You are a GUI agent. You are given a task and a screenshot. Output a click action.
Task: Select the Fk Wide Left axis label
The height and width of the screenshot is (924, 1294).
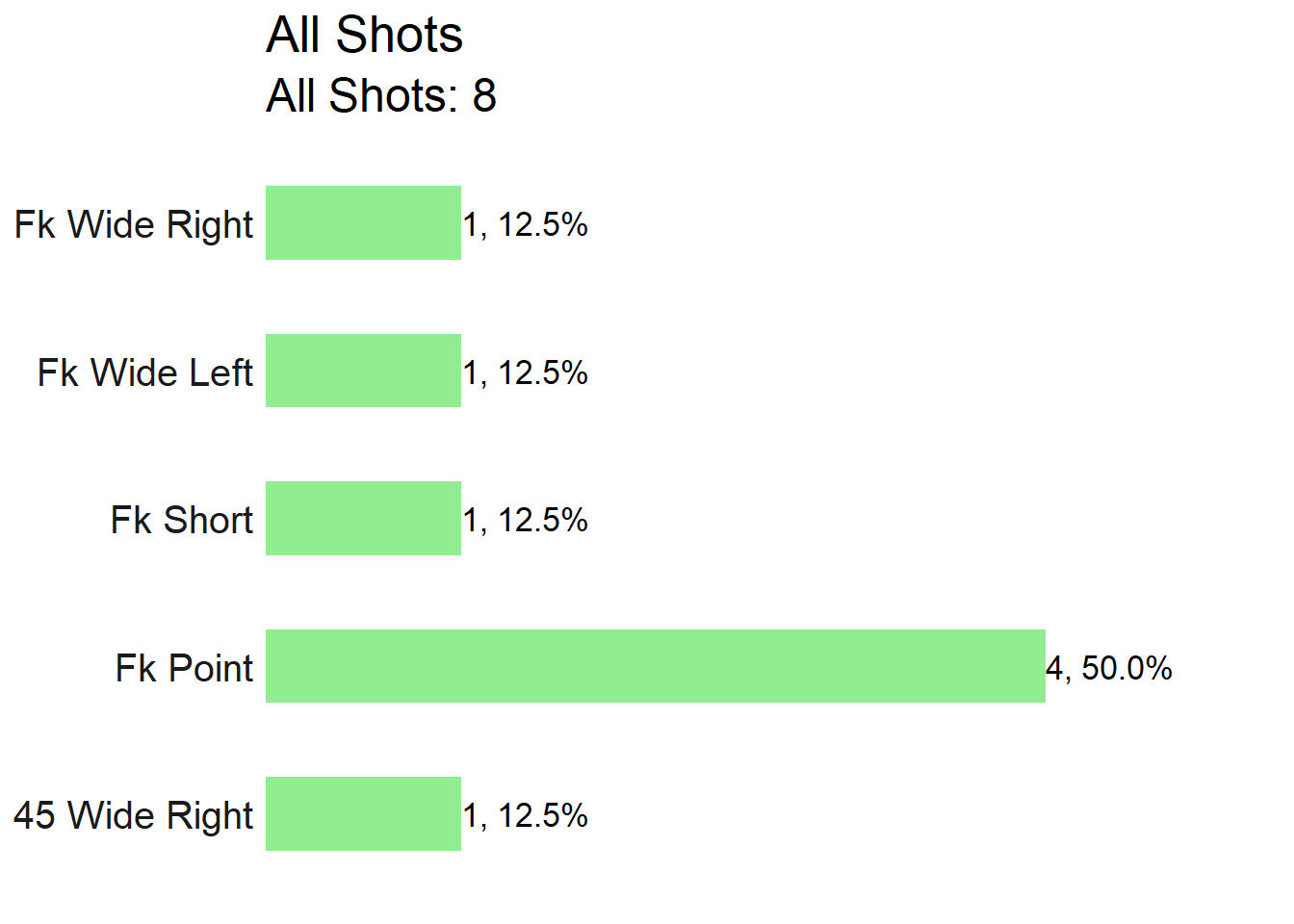click(x=145, y=372)
